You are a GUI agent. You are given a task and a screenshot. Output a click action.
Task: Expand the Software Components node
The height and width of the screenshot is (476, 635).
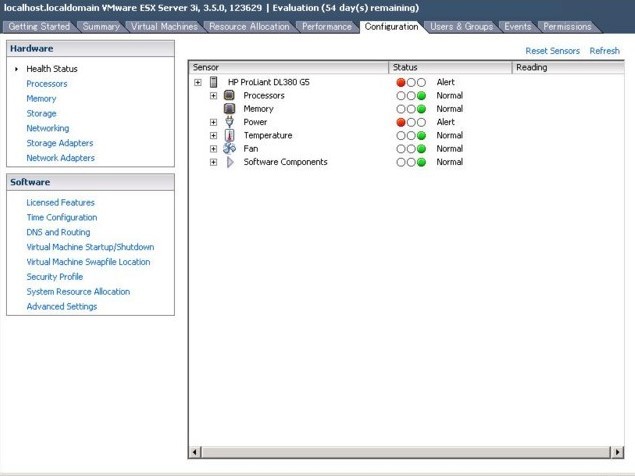tap(213, 162)
